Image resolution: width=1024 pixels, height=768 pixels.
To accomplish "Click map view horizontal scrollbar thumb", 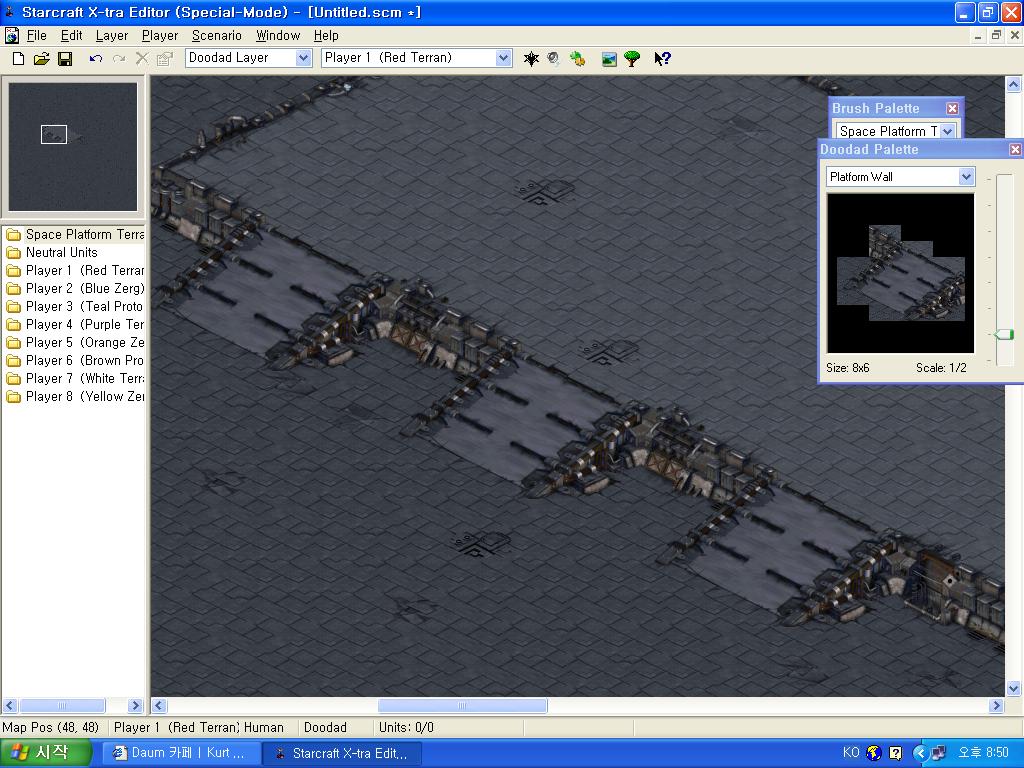I will pyautogui.click(x=462, y=705).
